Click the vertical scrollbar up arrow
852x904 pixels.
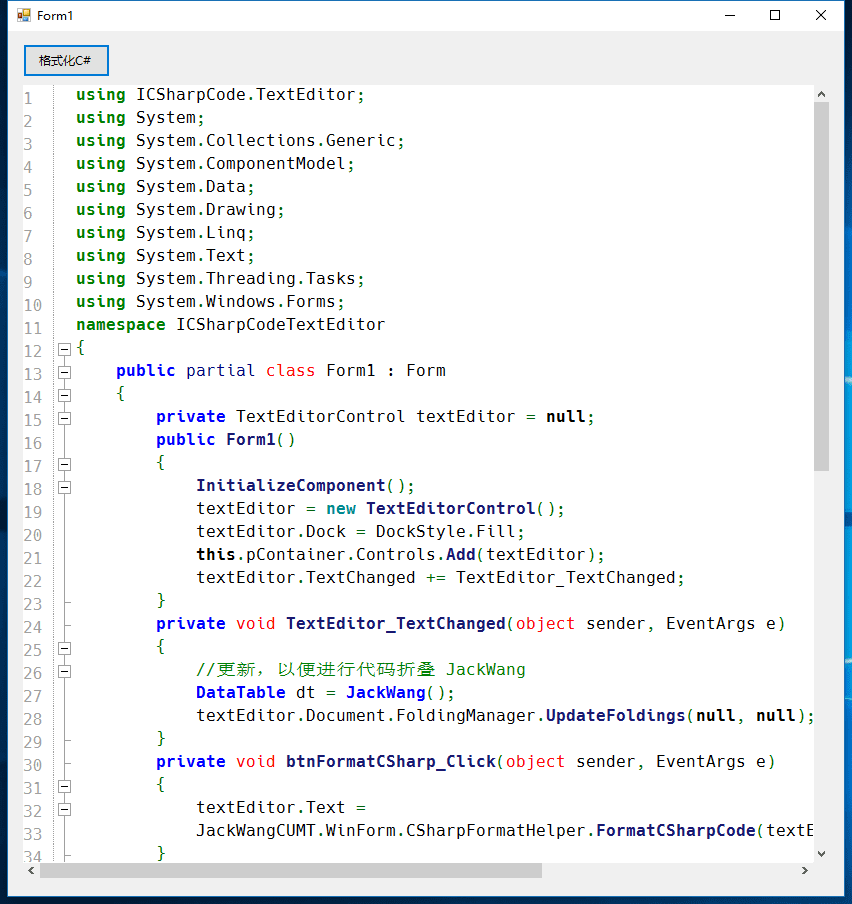click(822, 93)
